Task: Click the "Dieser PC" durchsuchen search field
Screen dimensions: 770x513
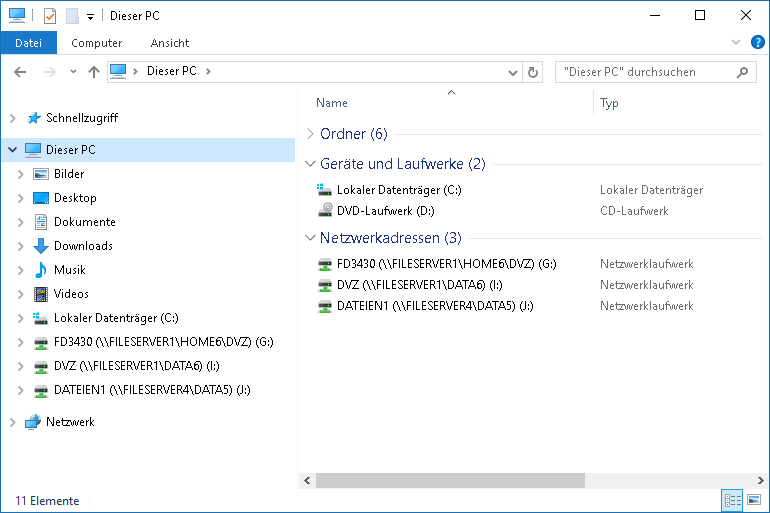Action: click(x=645, y=72)
